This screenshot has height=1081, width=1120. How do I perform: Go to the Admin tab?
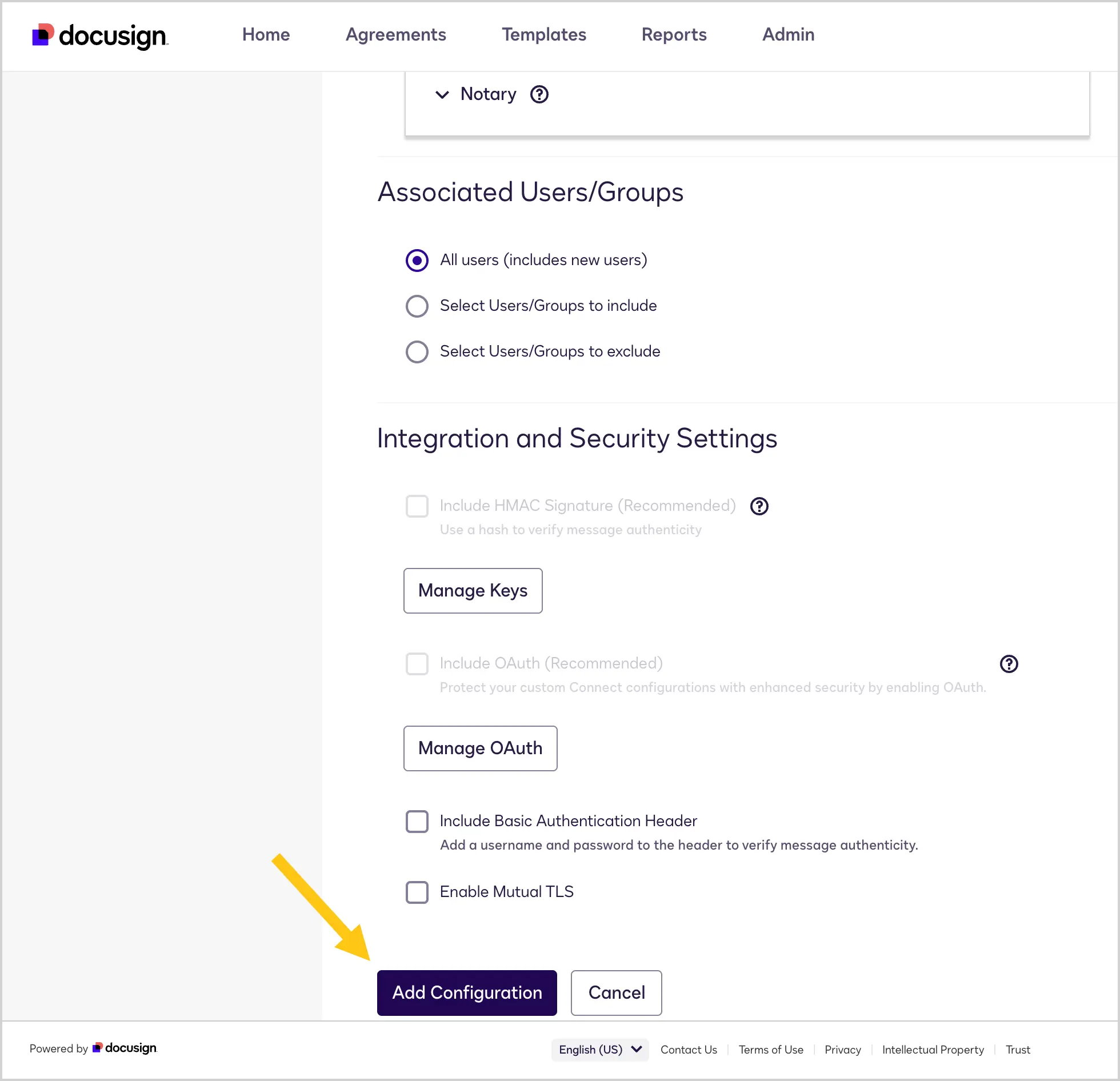(x=788, y=35)
